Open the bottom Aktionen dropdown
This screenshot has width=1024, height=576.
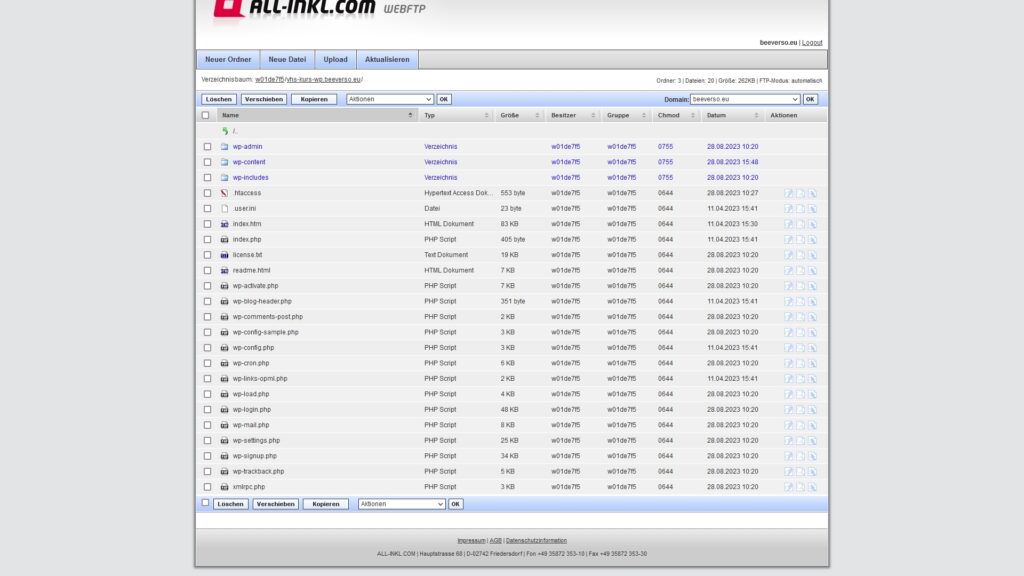[x=402, y=504]
